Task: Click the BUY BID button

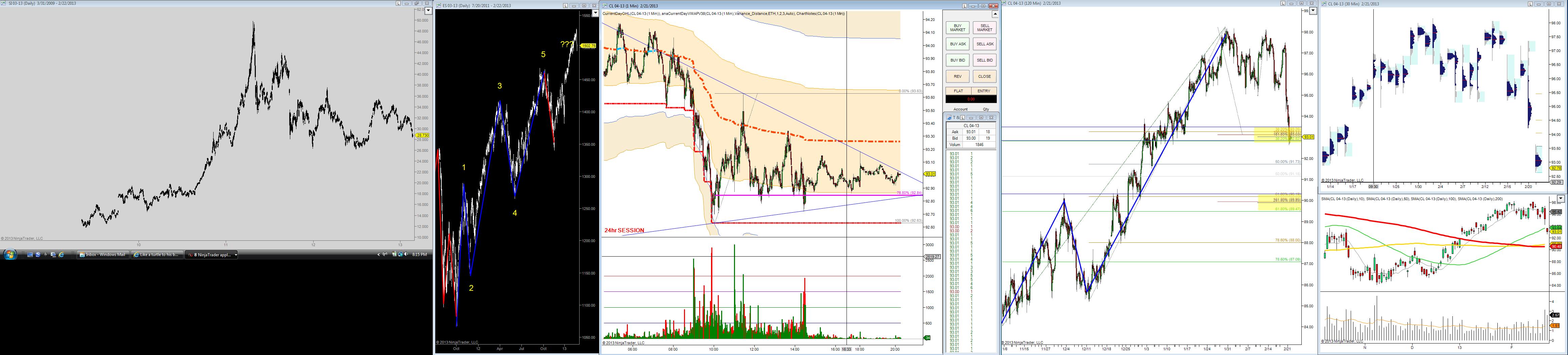Action: (957, 60)
